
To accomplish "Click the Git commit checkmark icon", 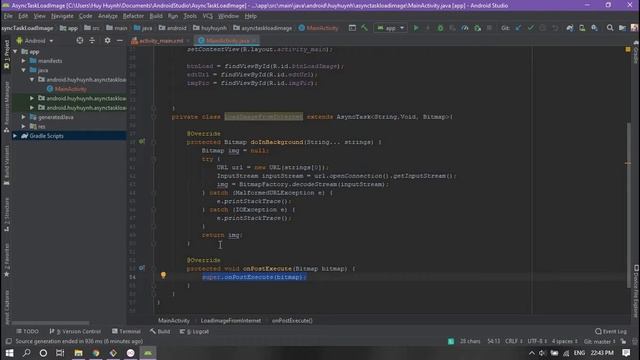I will 530,28.
